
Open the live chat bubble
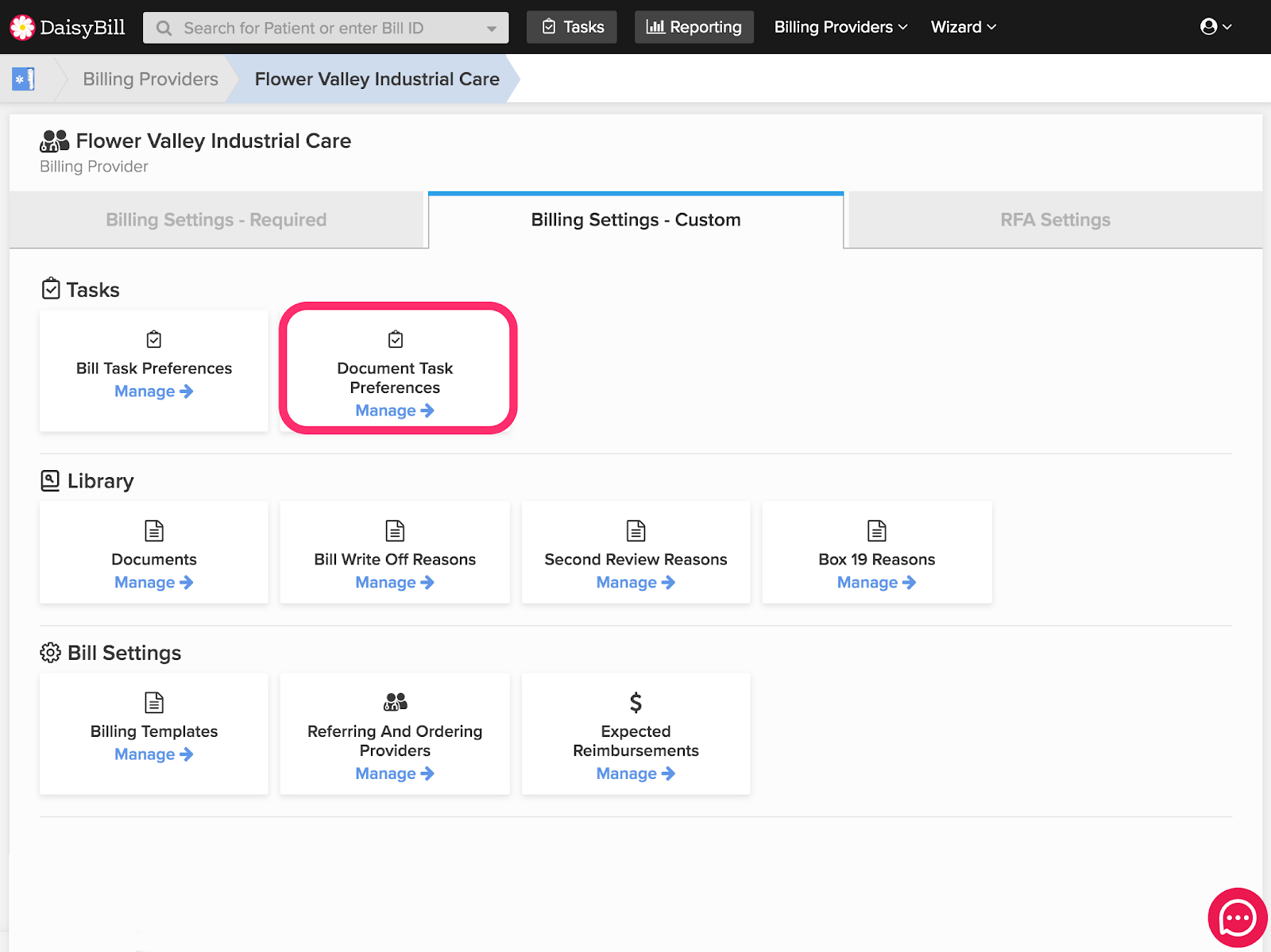tap(1238, 918)
